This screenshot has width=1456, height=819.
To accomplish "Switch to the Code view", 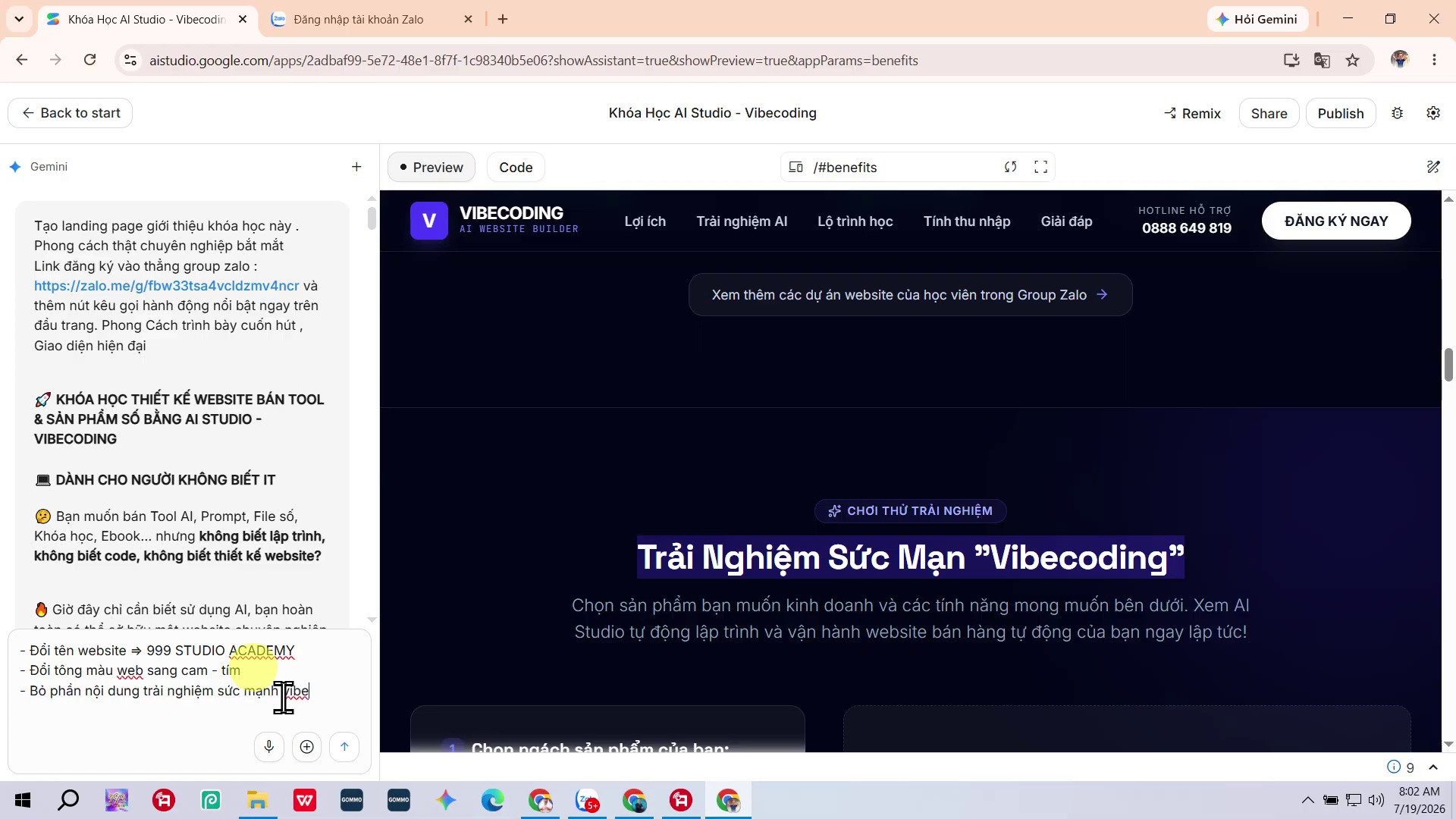I will pyautogui.click(x=516, y=168).
